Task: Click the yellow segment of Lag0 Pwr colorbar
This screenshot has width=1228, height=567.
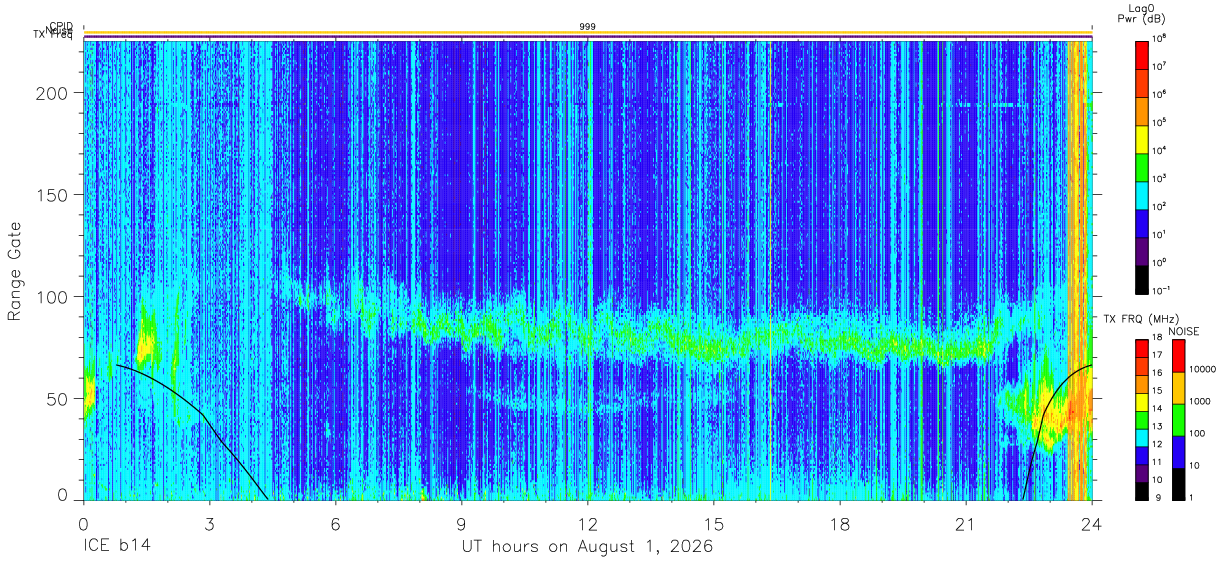Action: coord(1141,138)
